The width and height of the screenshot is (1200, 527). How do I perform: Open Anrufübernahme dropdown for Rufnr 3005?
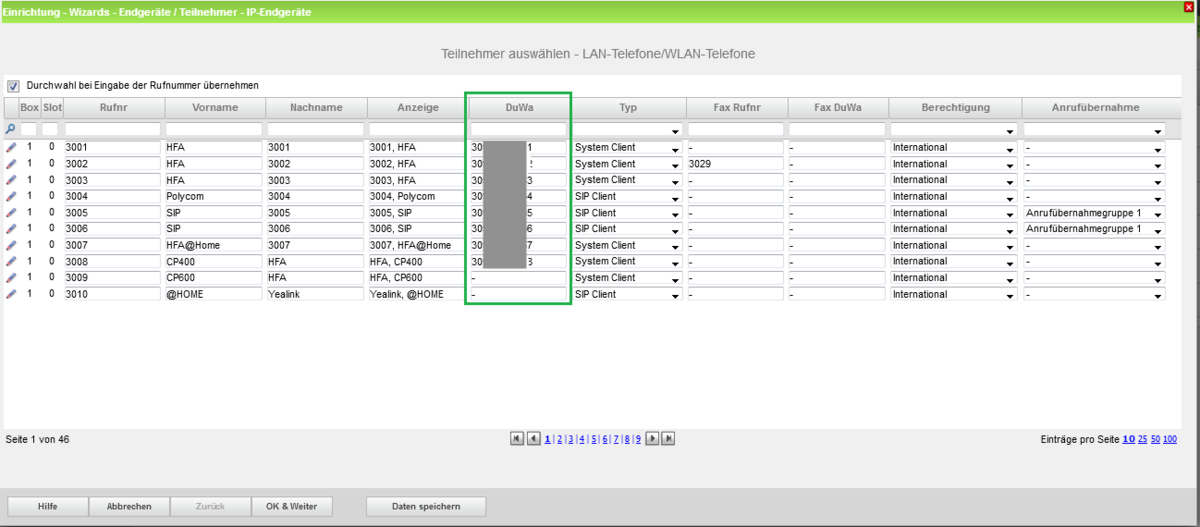pyautogui.click(x=1158, y=213)
